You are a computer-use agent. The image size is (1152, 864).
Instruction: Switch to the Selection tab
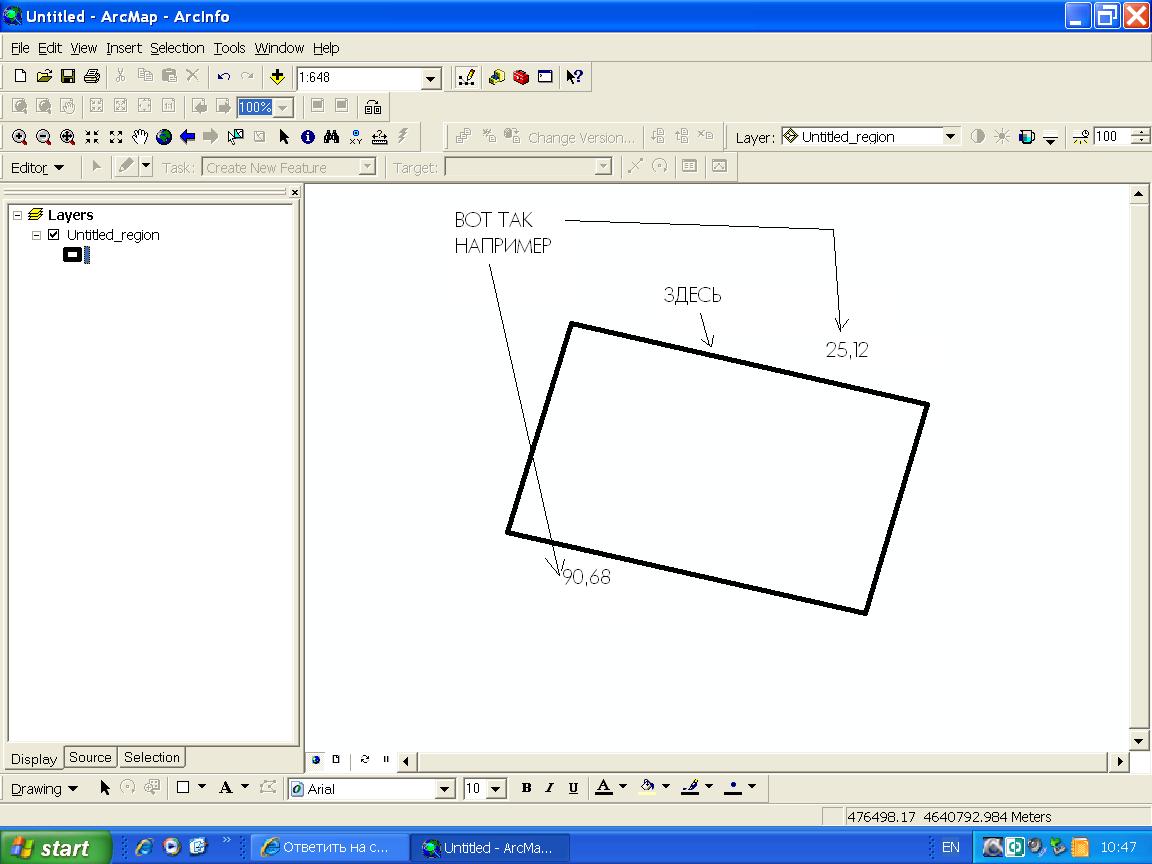tap(151, 757)
